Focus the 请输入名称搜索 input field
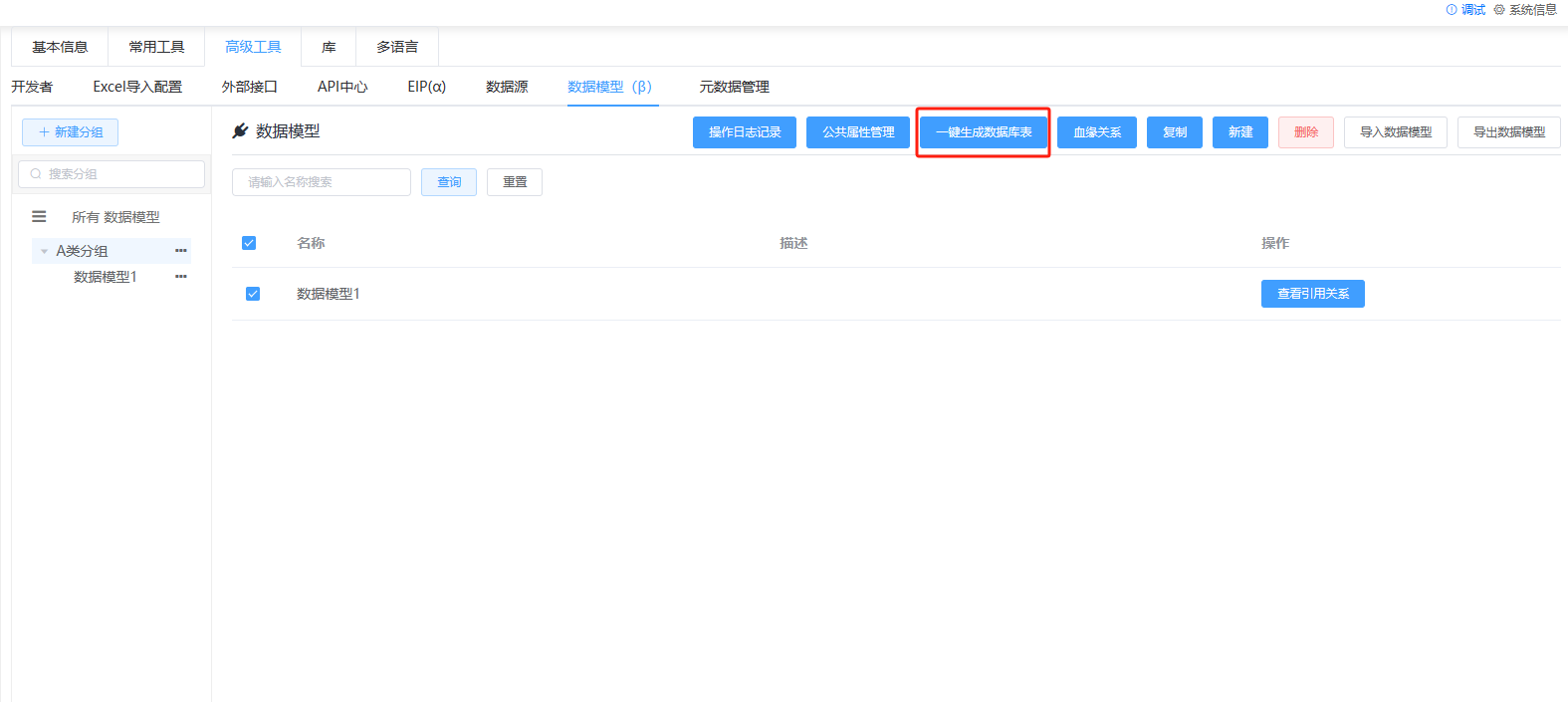This screenshot has height=702, width=1568. (321, 182)
